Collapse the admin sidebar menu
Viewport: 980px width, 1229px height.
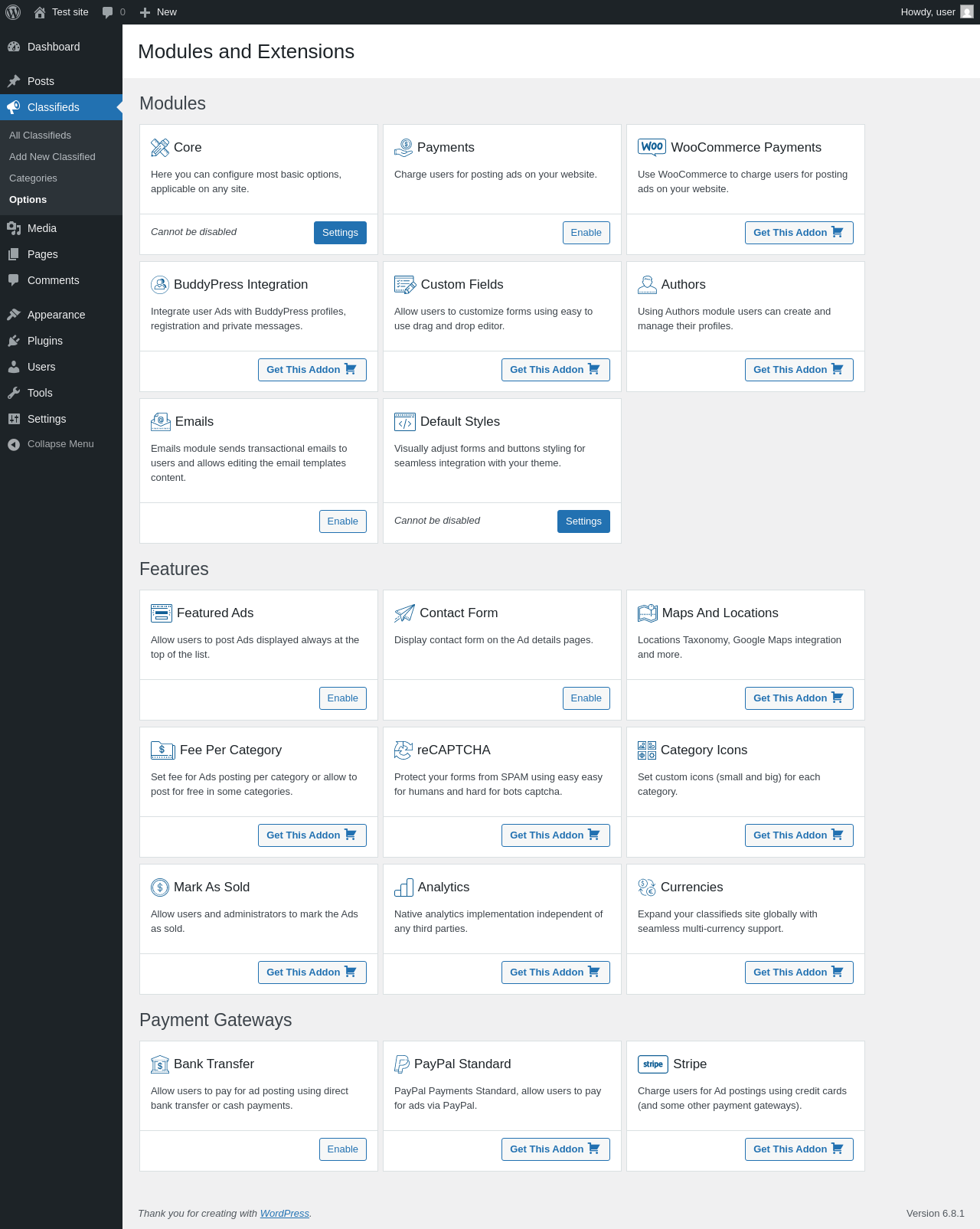(x=61, y=444)
